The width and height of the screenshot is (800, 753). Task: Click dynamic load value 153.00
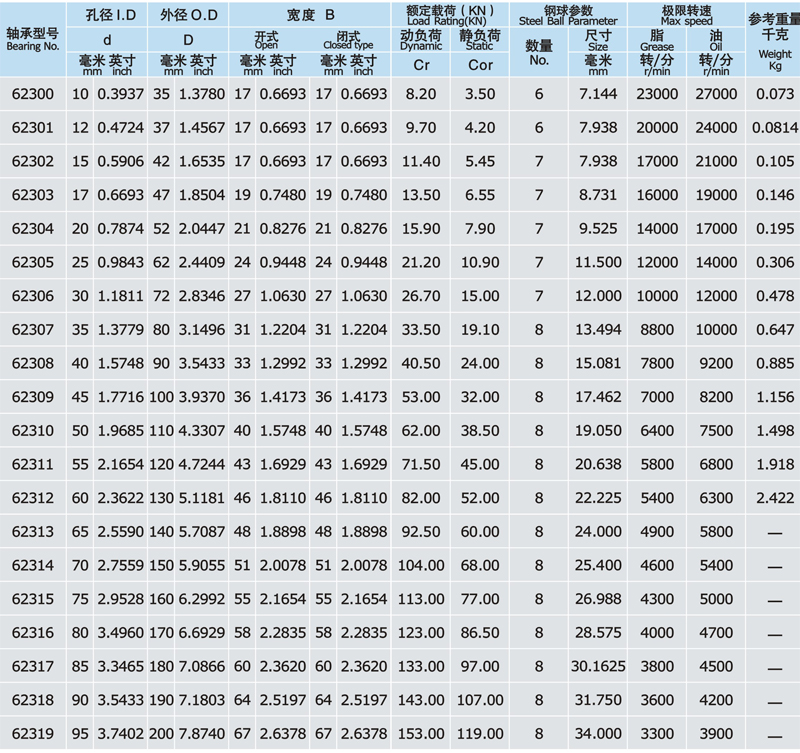(x=420, y=733)
